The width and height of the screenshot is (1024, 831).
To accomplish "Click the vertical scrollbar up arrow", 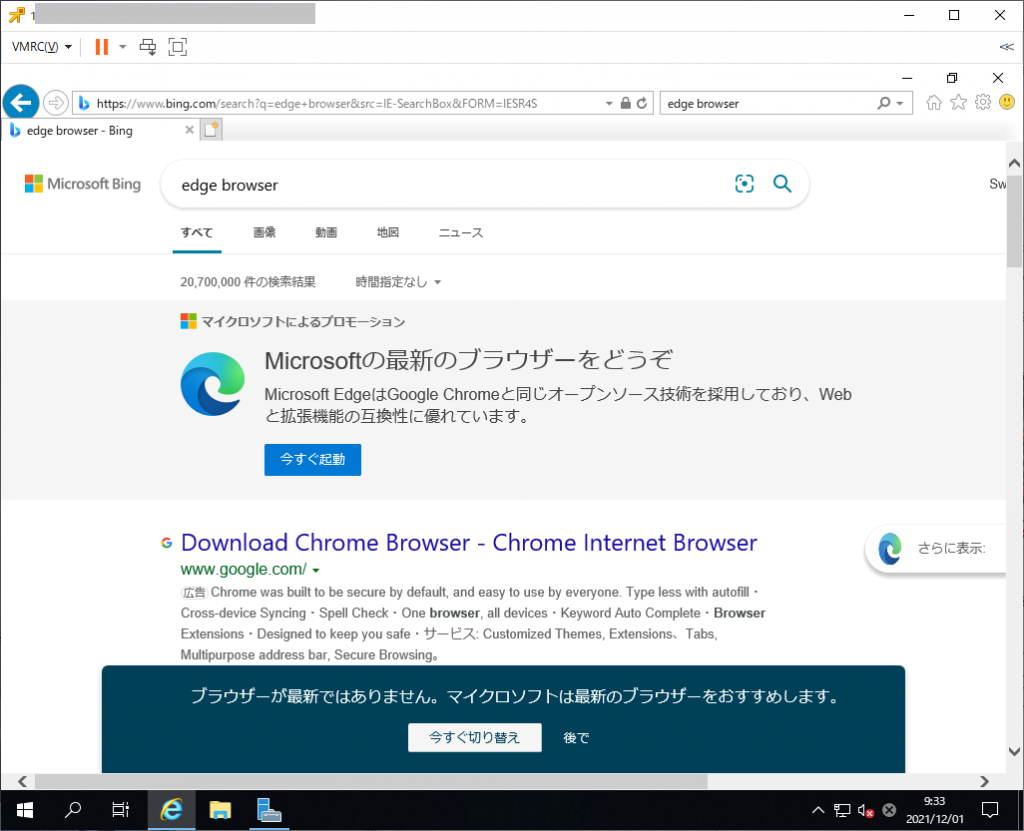I will [1014, 163].
